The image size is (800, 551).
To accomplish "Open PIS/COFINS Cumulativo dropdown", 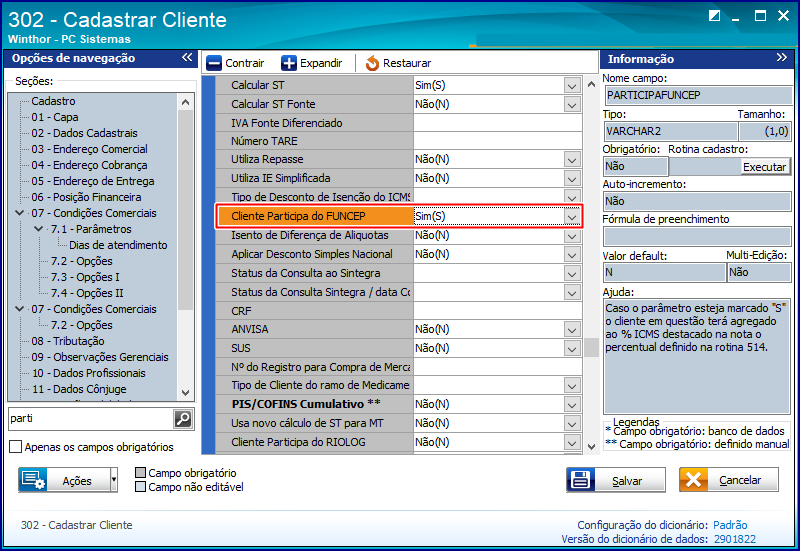I will 572,405.
